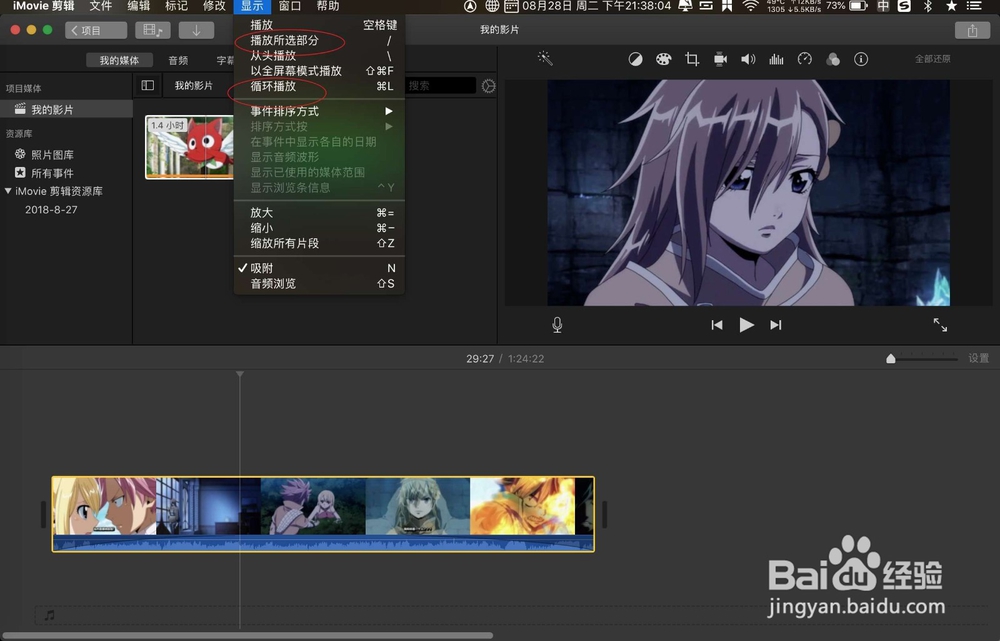
Task: Select the voiceover microphone icon
Action: 557,324
